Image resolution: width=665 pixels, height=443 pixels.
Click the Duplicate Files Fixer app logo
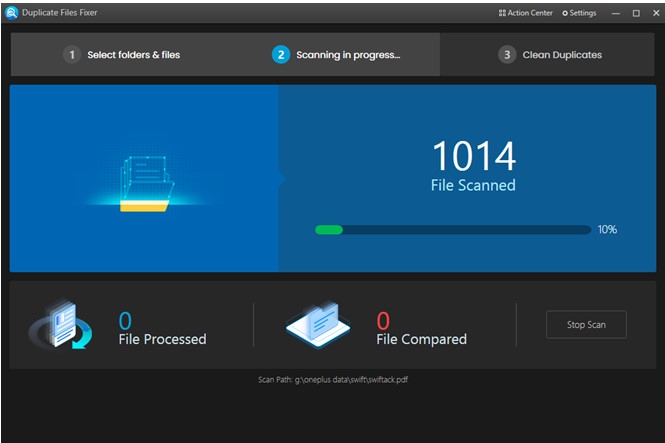[x=11, y=13]
